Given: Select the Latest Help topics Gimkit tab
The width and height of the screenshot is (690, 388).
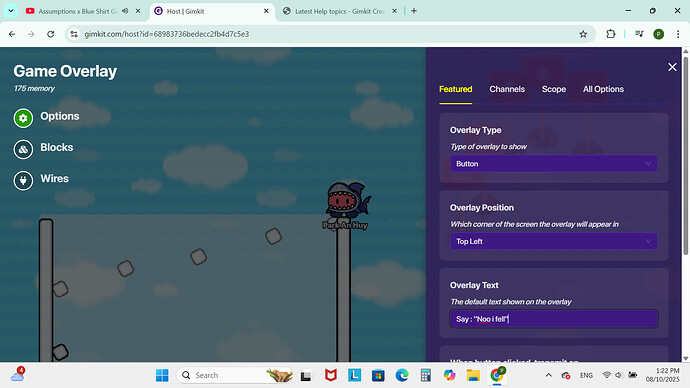Looking at the screenshot, I should tap(340, 11).
